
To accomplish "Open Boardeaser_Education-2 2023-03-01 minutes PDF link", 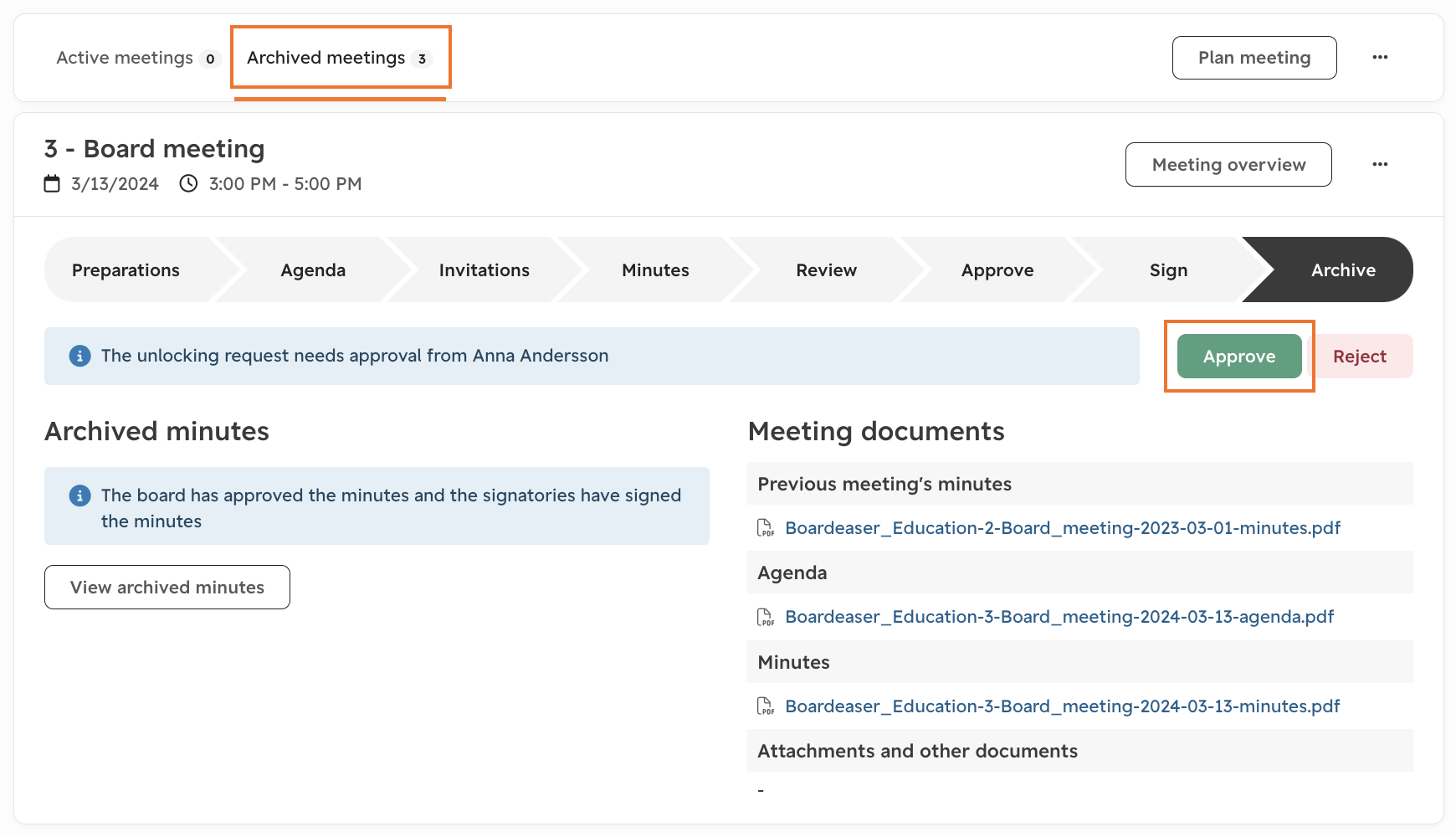I will (1063, 528).
